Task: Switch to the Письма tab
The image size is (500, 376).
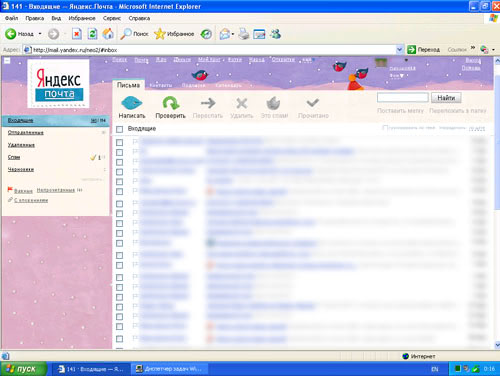Action: coord(128,85)
